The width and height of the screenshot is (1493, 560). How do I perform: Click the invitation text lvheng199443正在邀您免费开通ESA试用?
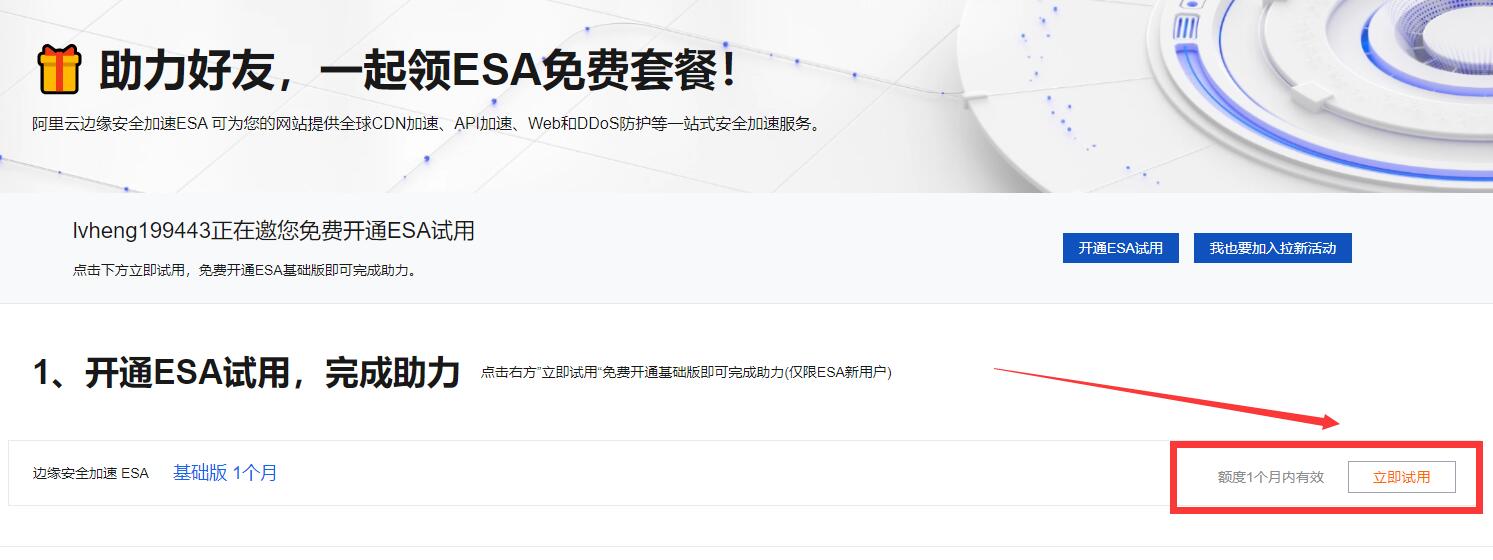tap(273, 231)
